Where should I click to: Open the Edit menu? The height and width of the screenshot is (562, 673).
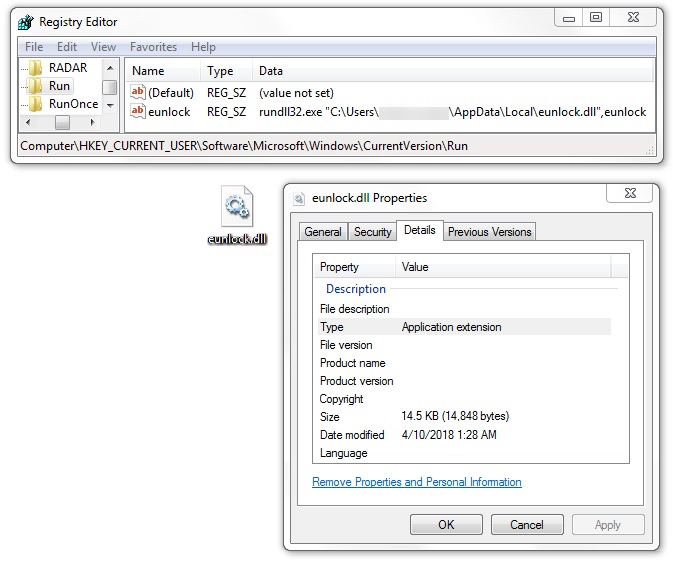tap(67, 47)
